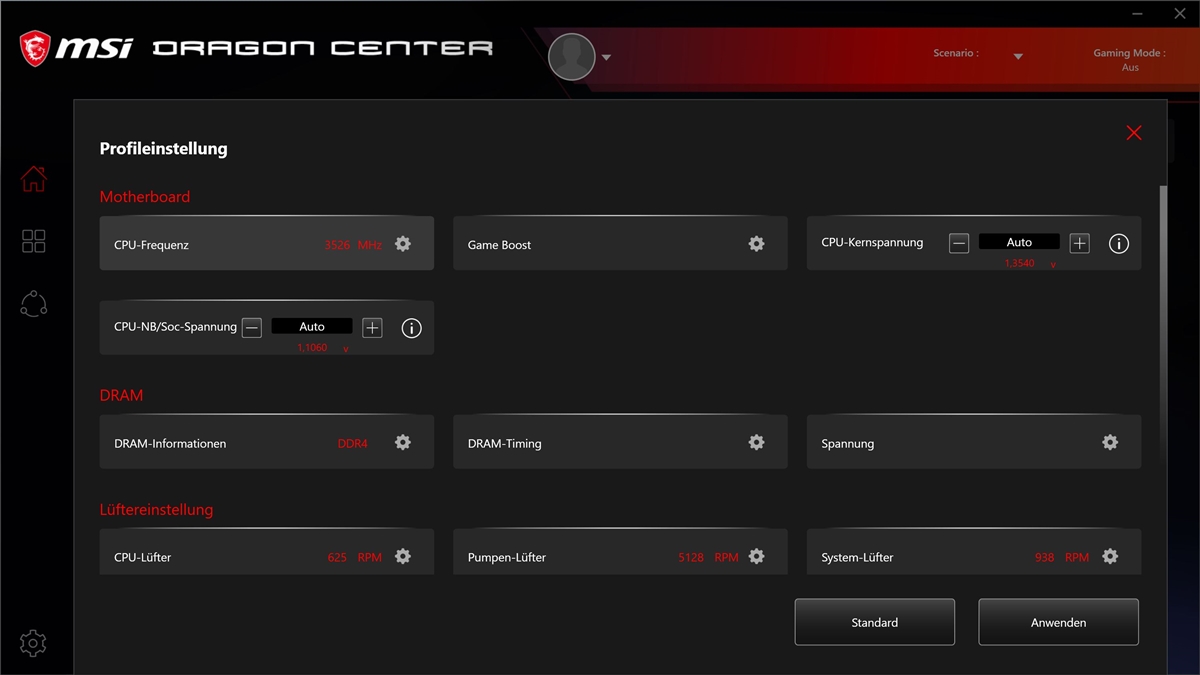Click the 1,1060 V SoC voltage reading
The image size is (1200, 675).
pos(323,348)
